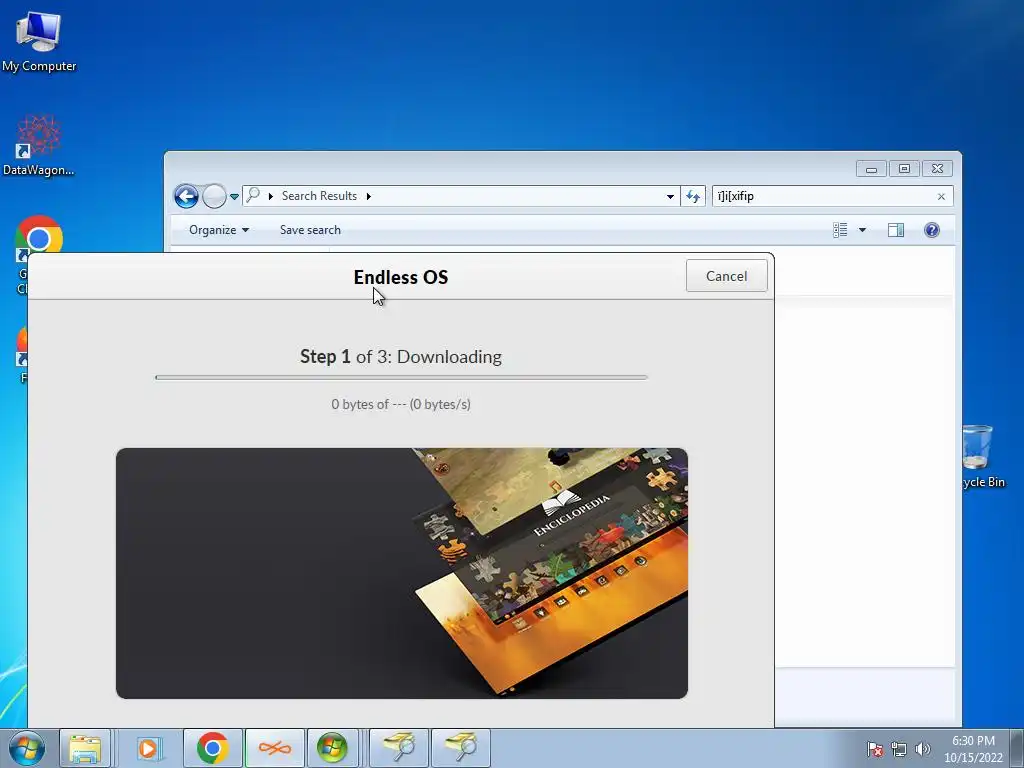This screenshot has height=768, width=1024.
Task: Click the Endless OS preview image
Action: click(x=402, y=573)
